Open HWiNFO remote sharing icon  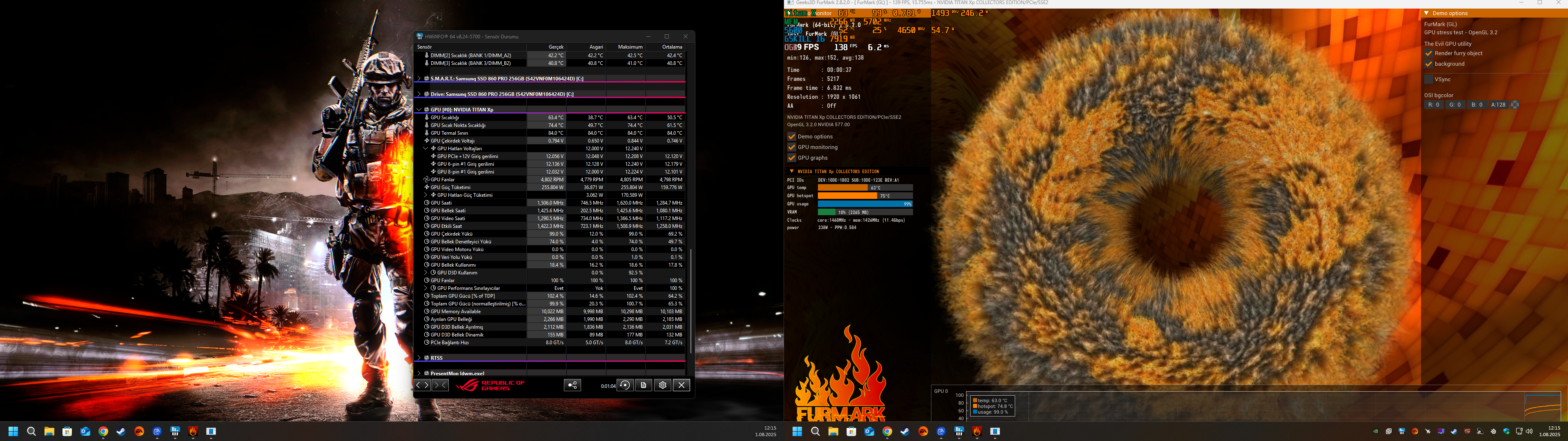pyautogui.click(x=572, y=385)
